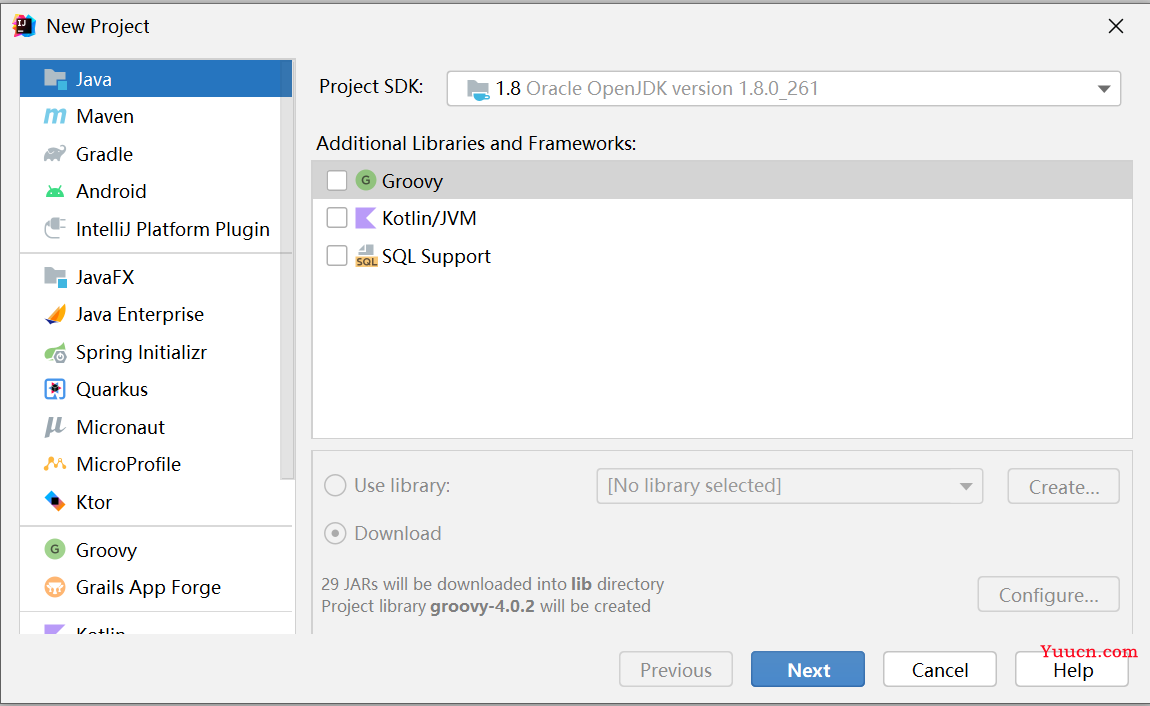Open the No library selected combo box
This screenshot has width=1150, height=706.
tap(789, 486)
